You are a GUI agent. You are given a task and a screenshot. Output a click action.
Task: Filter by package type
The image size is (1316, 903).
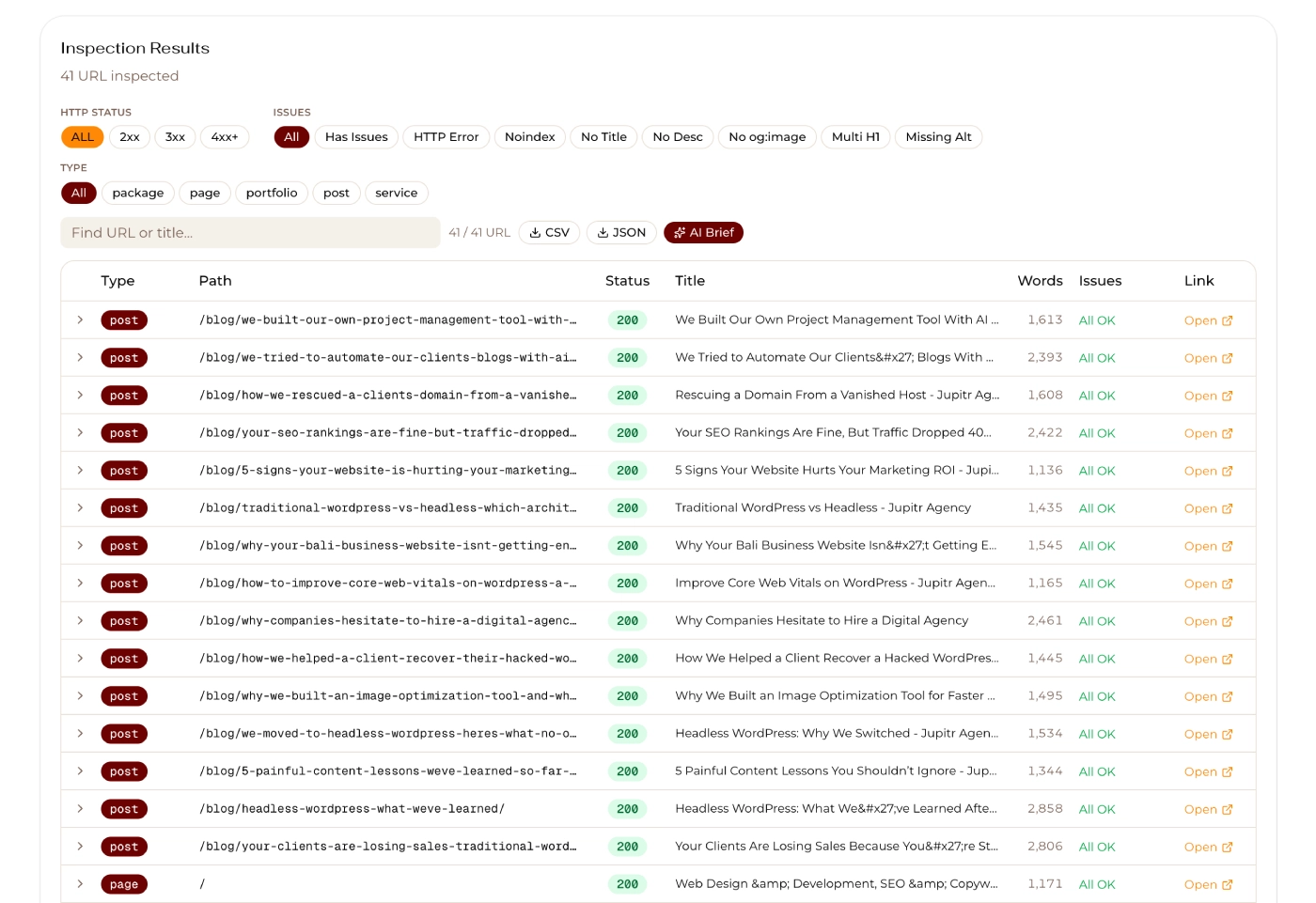point(138,193)
